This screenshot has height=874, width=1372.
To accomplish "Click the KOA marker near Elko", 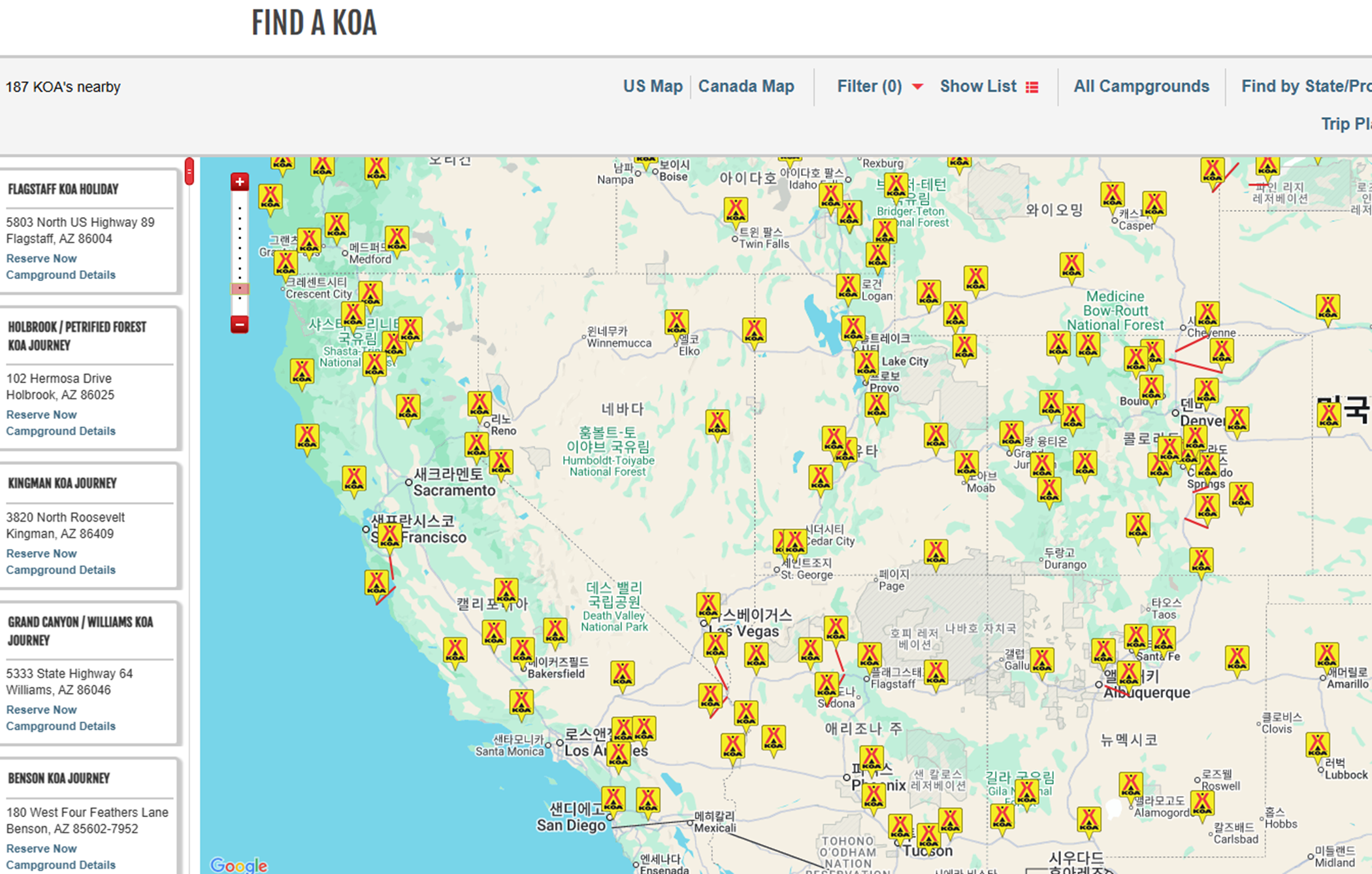I will tap(676, 322).
